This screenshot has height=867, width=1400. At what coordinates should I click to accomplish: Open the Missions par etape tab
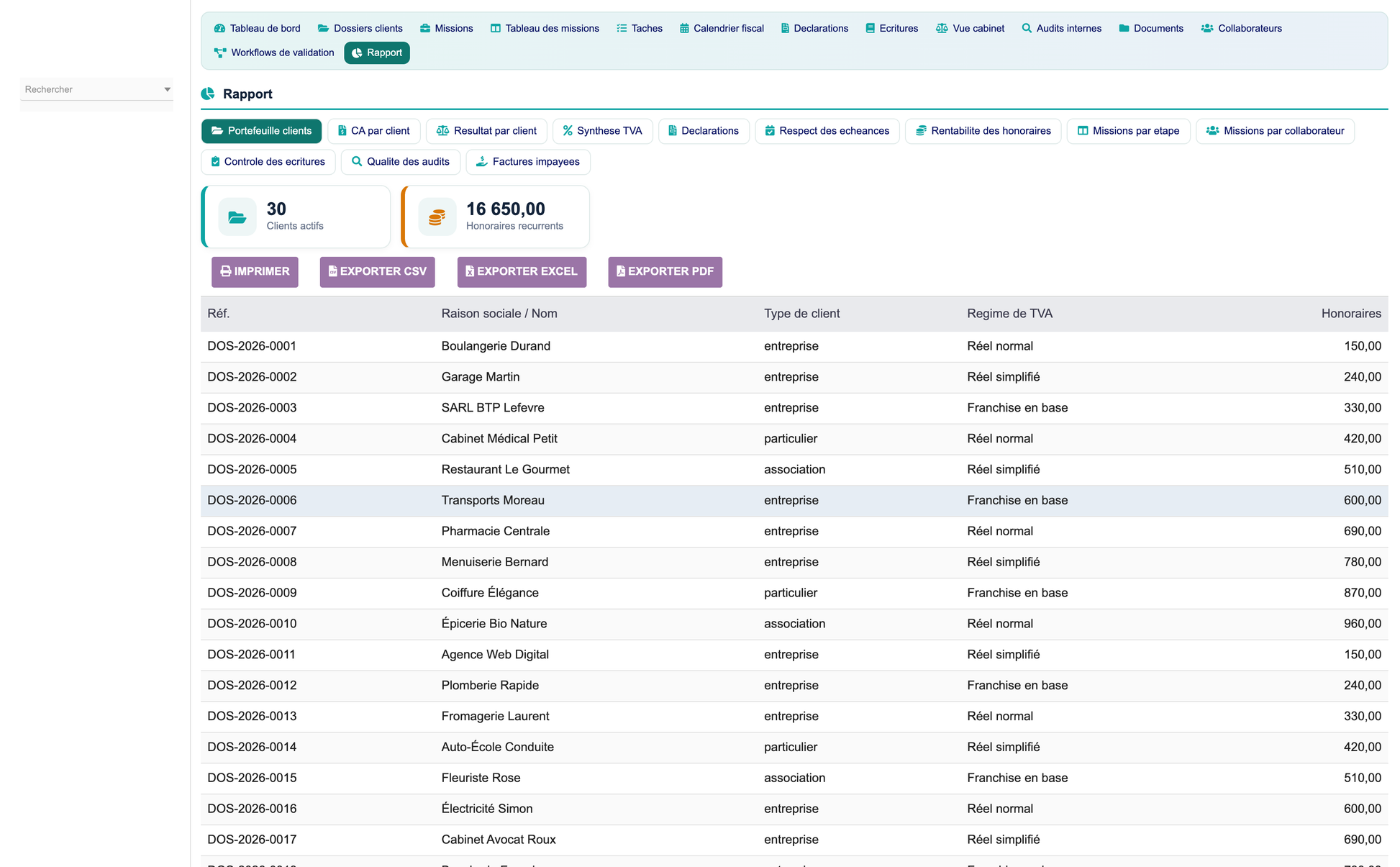point(1128,131)
